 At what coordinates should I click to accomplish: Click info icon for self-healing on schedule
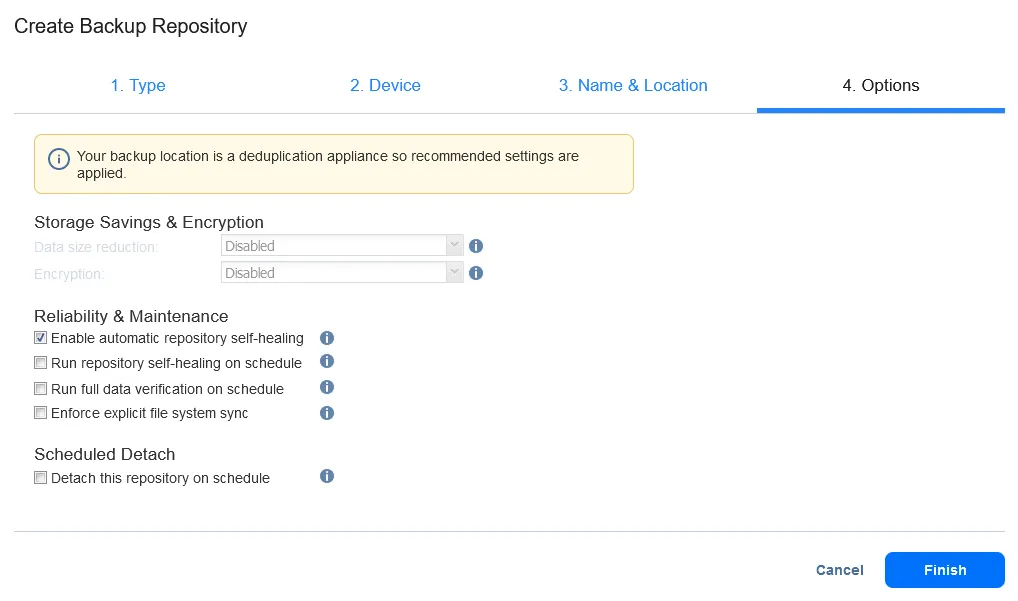[326, 362]
